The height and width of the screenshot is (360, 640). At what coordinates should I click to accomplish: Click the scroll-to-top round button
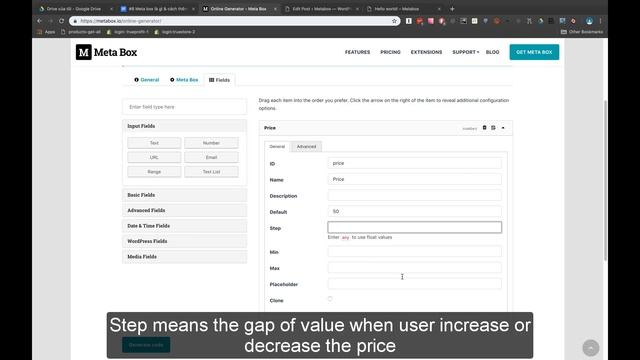click(591, 348)
